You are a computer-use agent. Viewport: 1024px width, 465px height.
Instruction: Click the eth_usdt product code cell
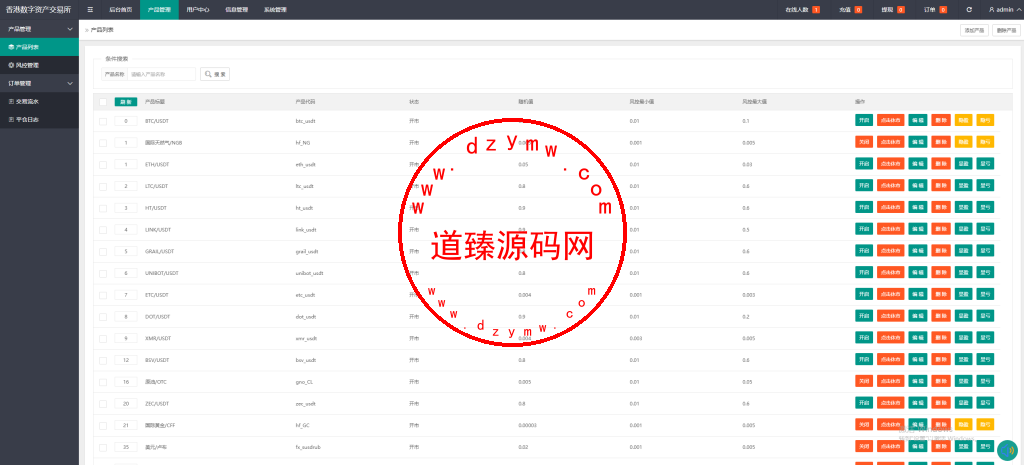click(x=306, y=165)
